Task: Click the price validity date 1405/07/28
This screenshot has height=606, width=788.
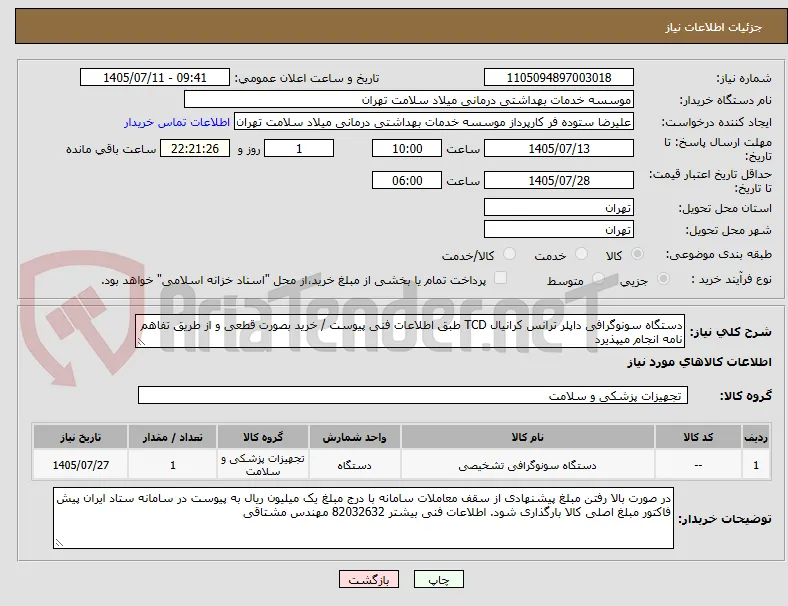Action: (x=559, y=180)
